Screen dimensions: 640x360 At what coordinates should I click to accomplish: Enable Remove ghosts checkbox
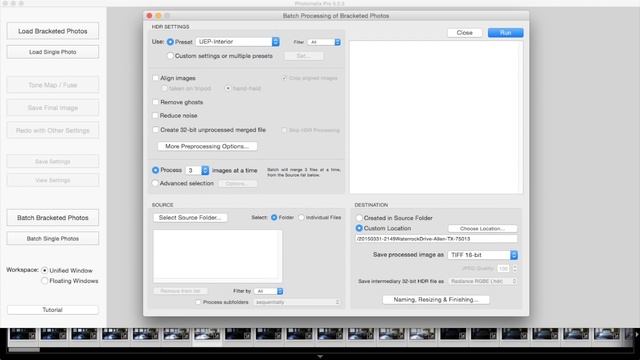tap(156, 102)
